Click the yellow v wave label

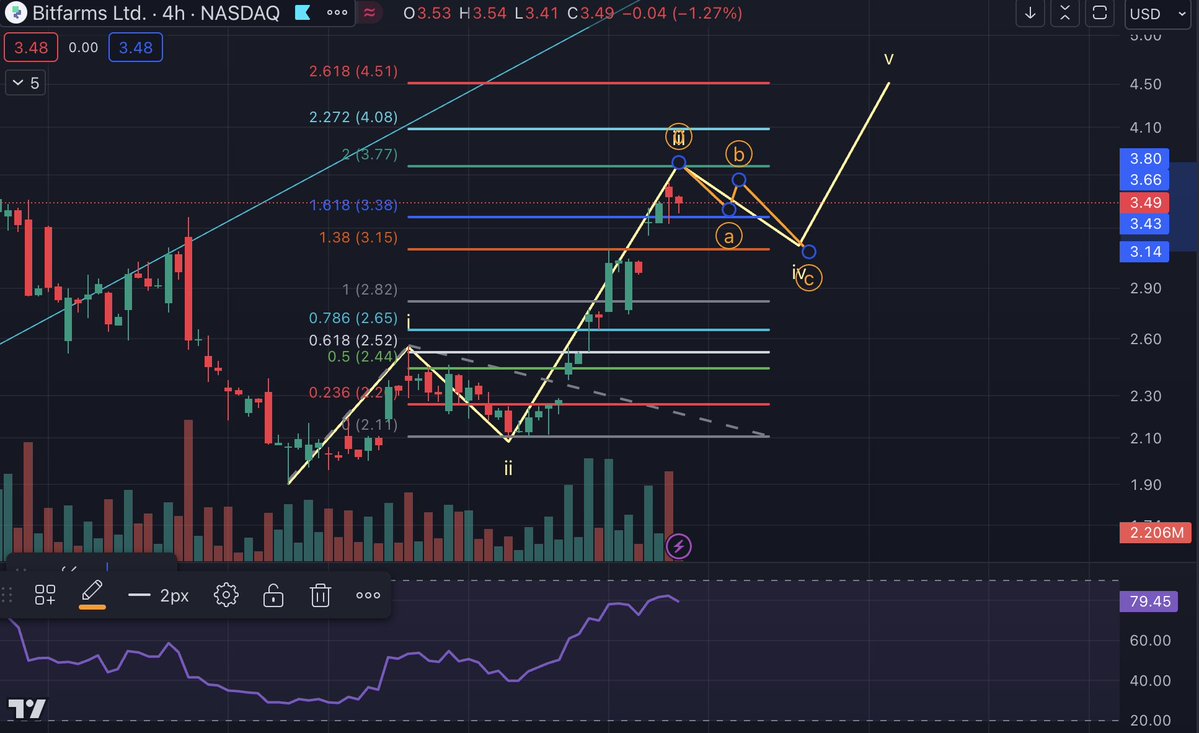(x=889, y=58)
